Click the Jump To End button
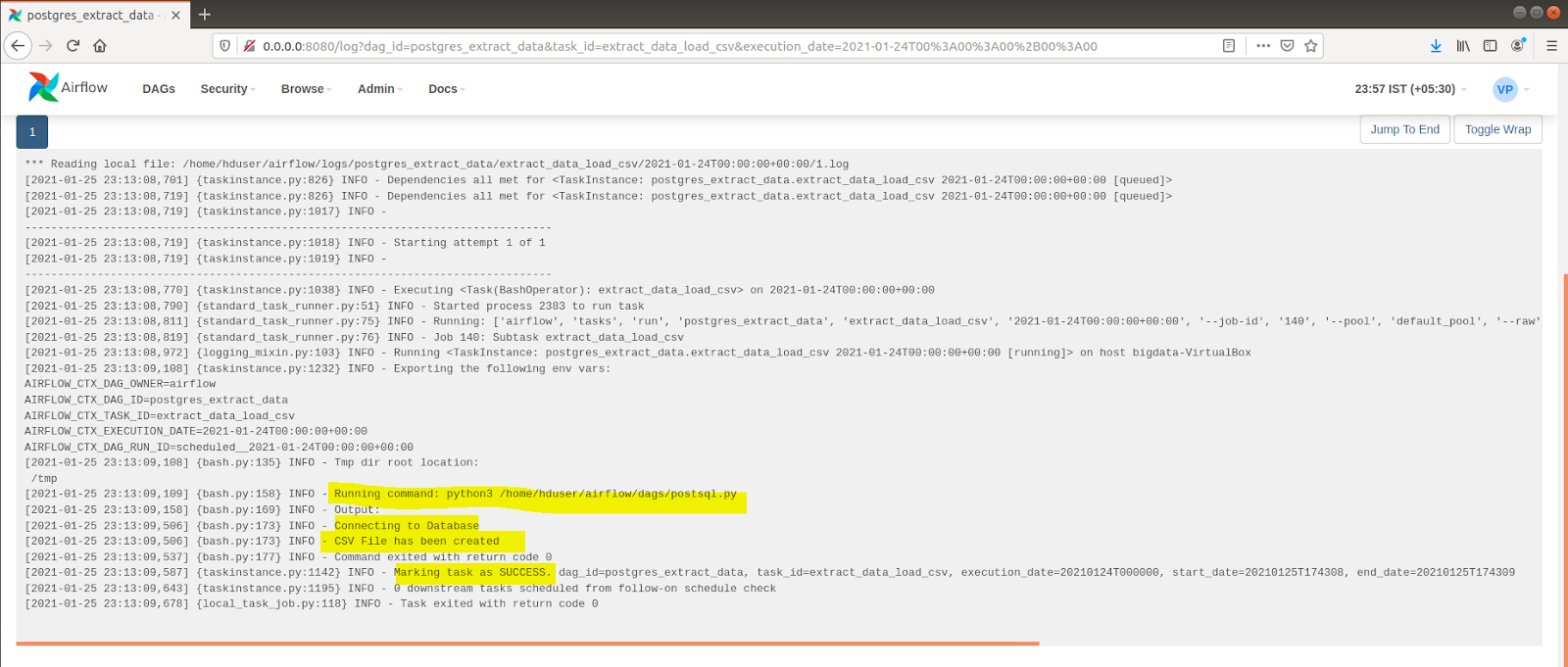Viewport: 1568px width, 667px height. [1404, 129]
